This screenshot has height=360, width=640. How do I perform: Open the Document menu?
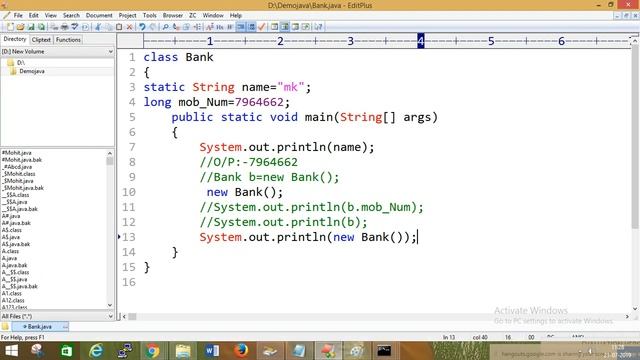click(x=99, y=16)
